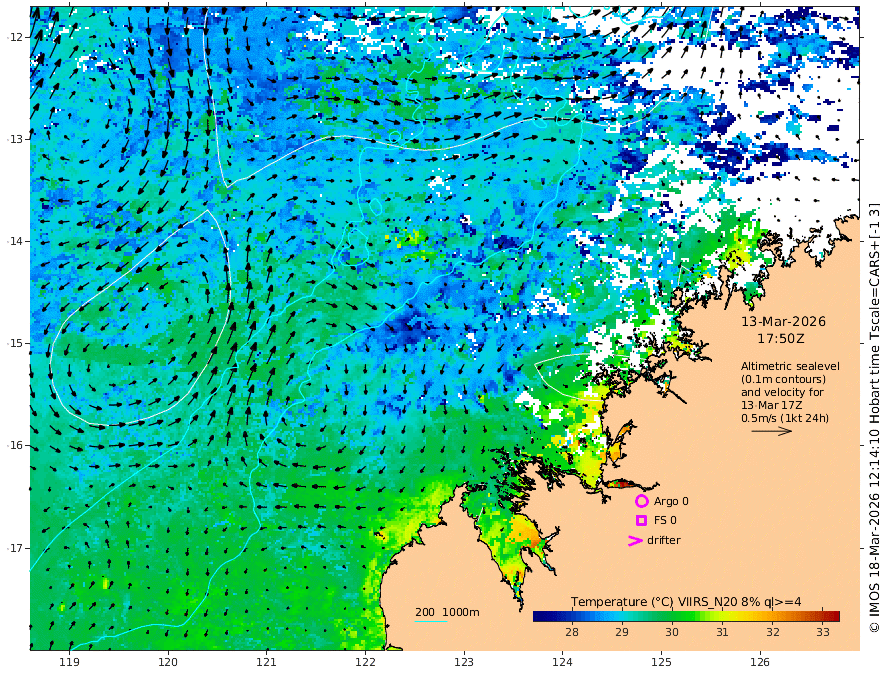Click the '13-Mar 17Z' velocity time text
This screenshot has width=880, height=680.
(771, 405)
